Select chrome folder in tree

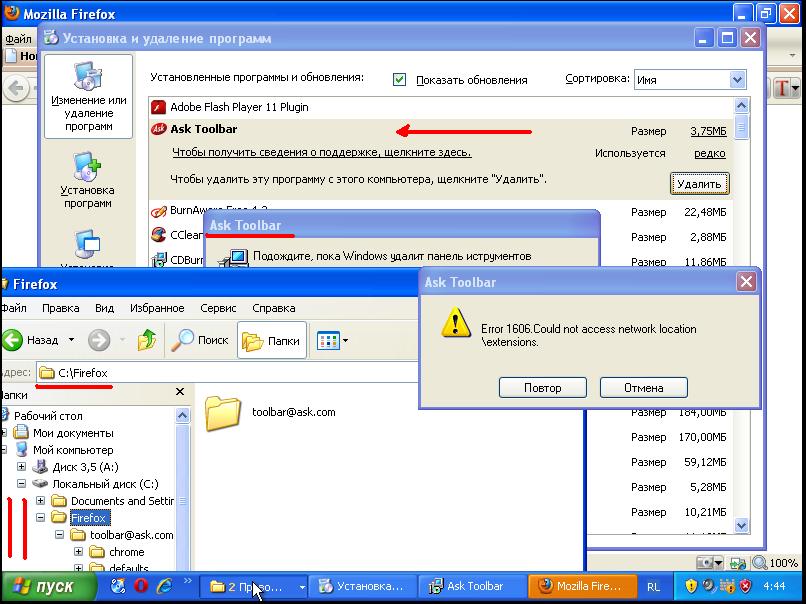click(x=127, y=552)
